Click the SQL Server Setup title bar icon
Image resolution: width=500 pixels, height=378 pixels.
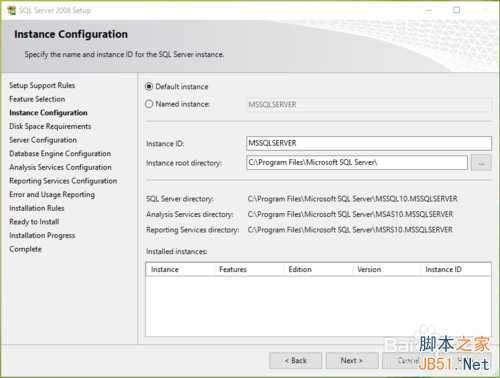click(x=11, y=10)
